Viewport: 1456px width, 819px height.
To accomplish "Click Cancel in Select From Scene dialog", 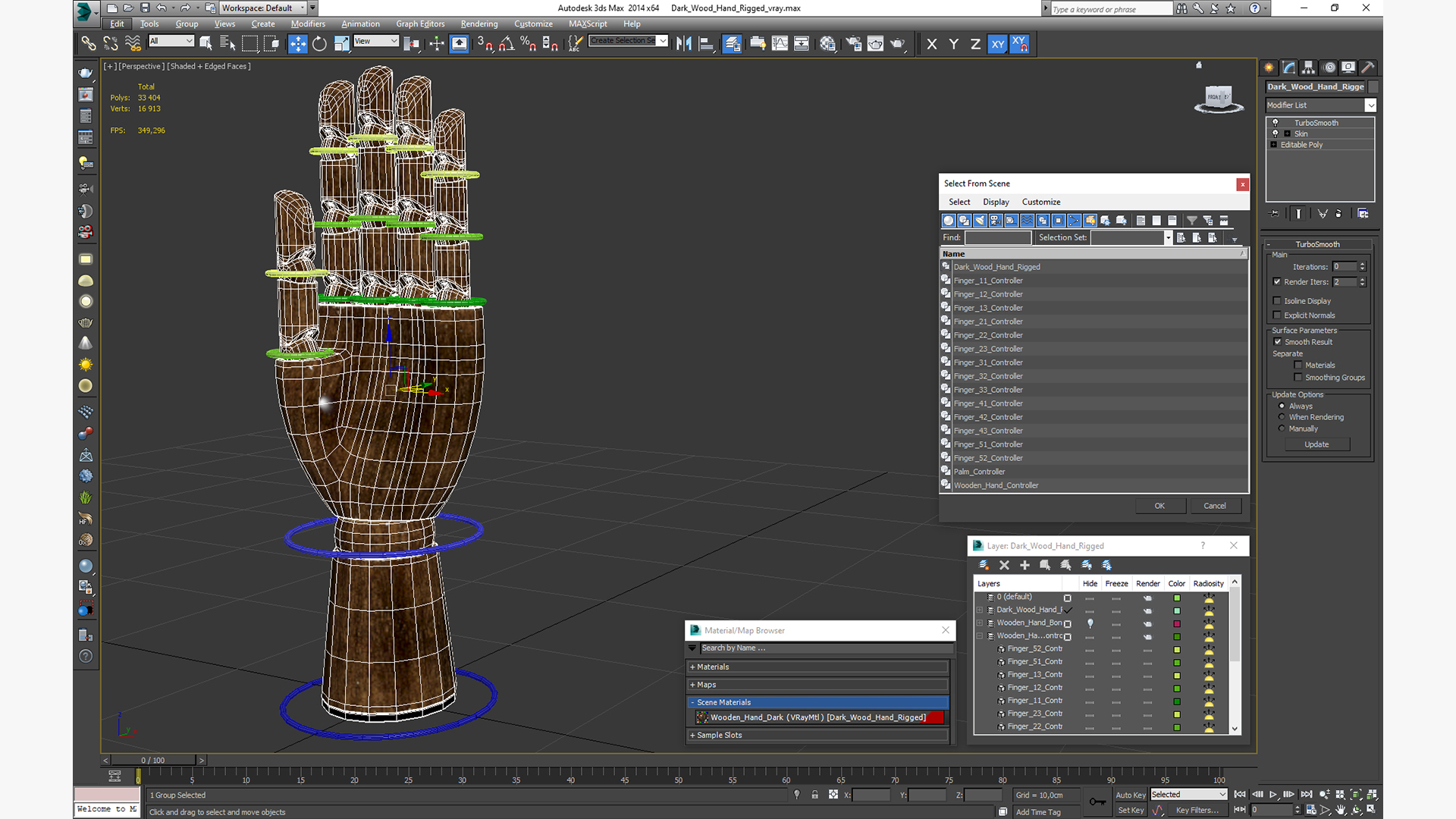I will tap(1215, 506).
